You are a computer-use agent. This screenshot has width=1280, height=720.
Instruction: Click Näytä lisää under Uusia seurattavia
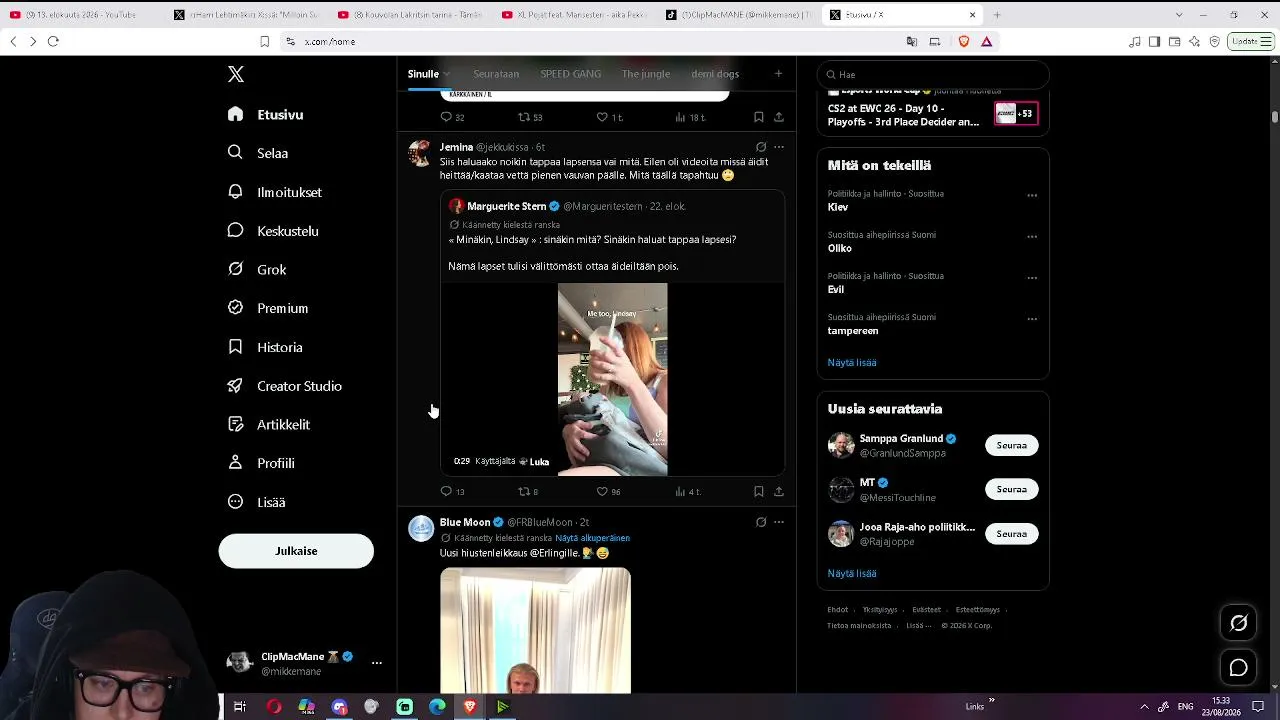pos(852,574)
